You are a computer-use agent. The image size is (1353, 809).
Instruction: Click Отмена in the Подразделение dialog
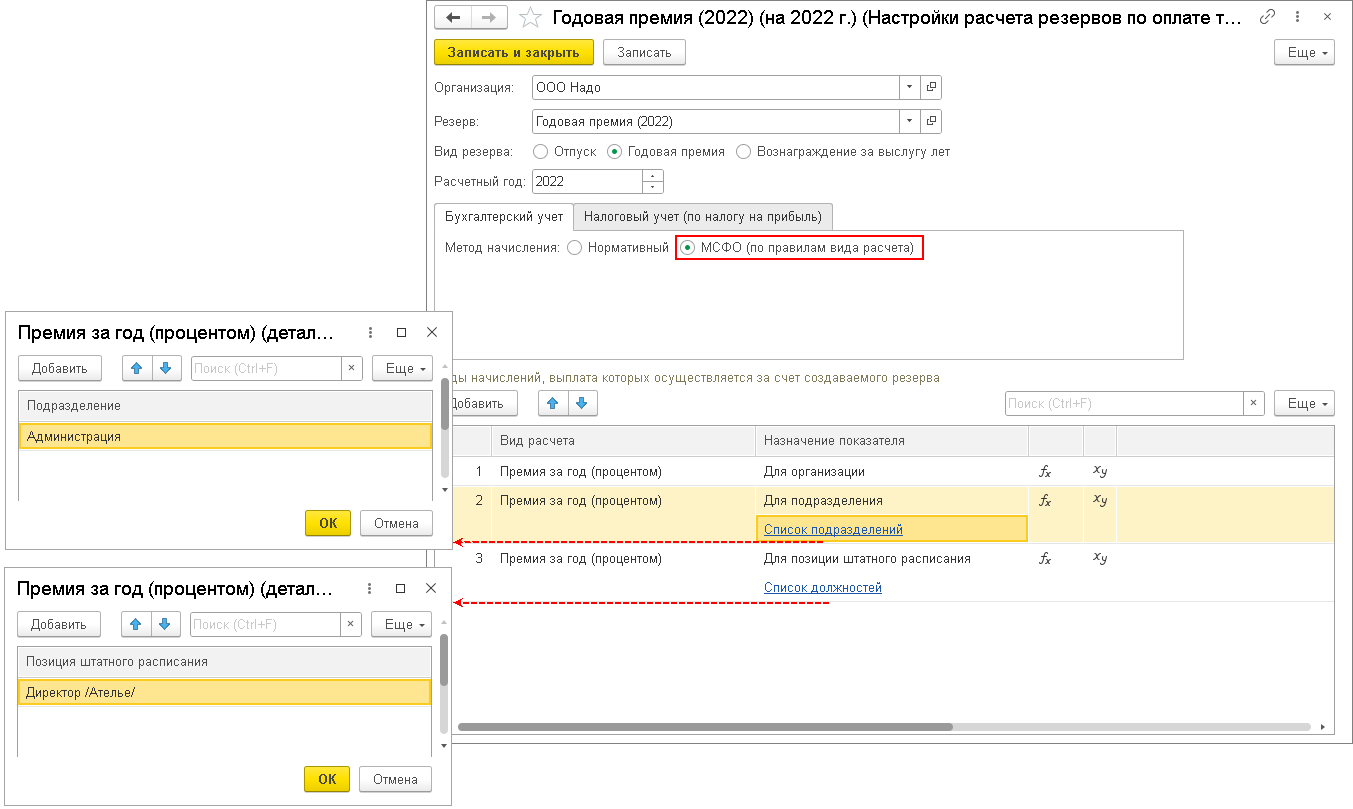[397, 523]
